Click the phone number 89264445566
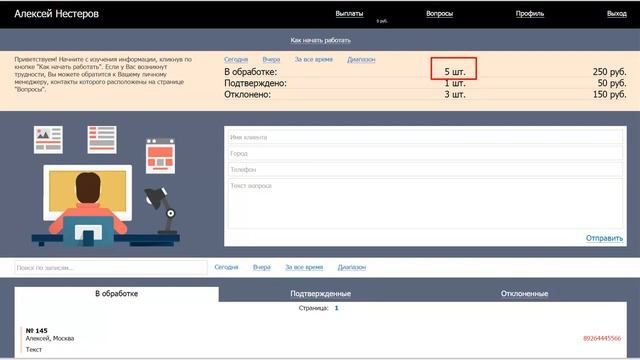 602,338
